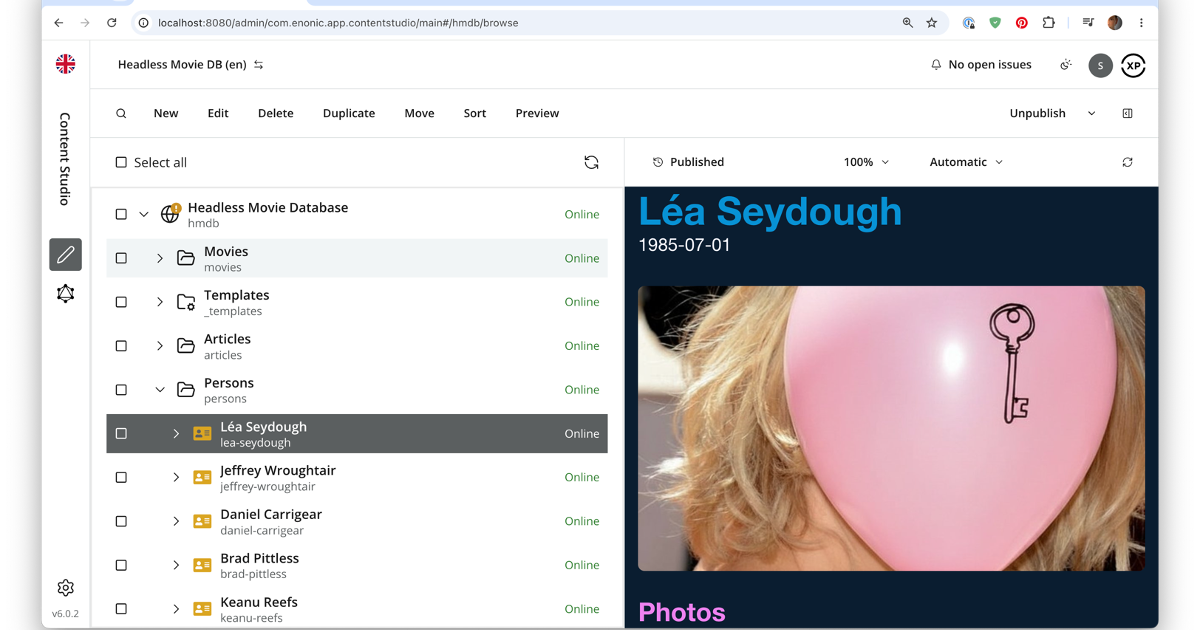This screenshot has height=630, width=1200.
Task: Expand the Movies folder
Action: click(x=160, y=258)
